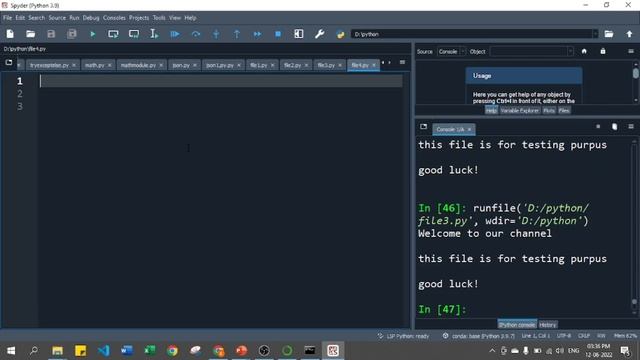Switch to the Files pane tab

[564, 111]
